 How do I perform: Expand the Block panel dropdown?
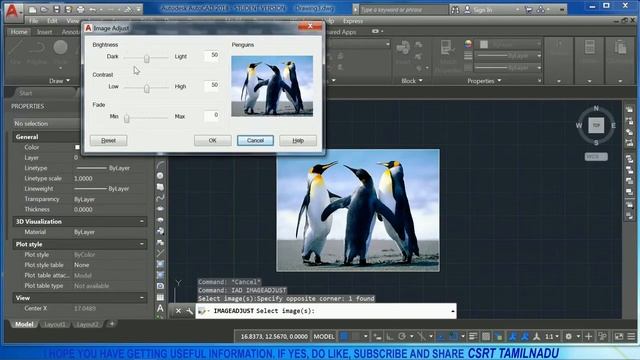(x=412, y=81)
